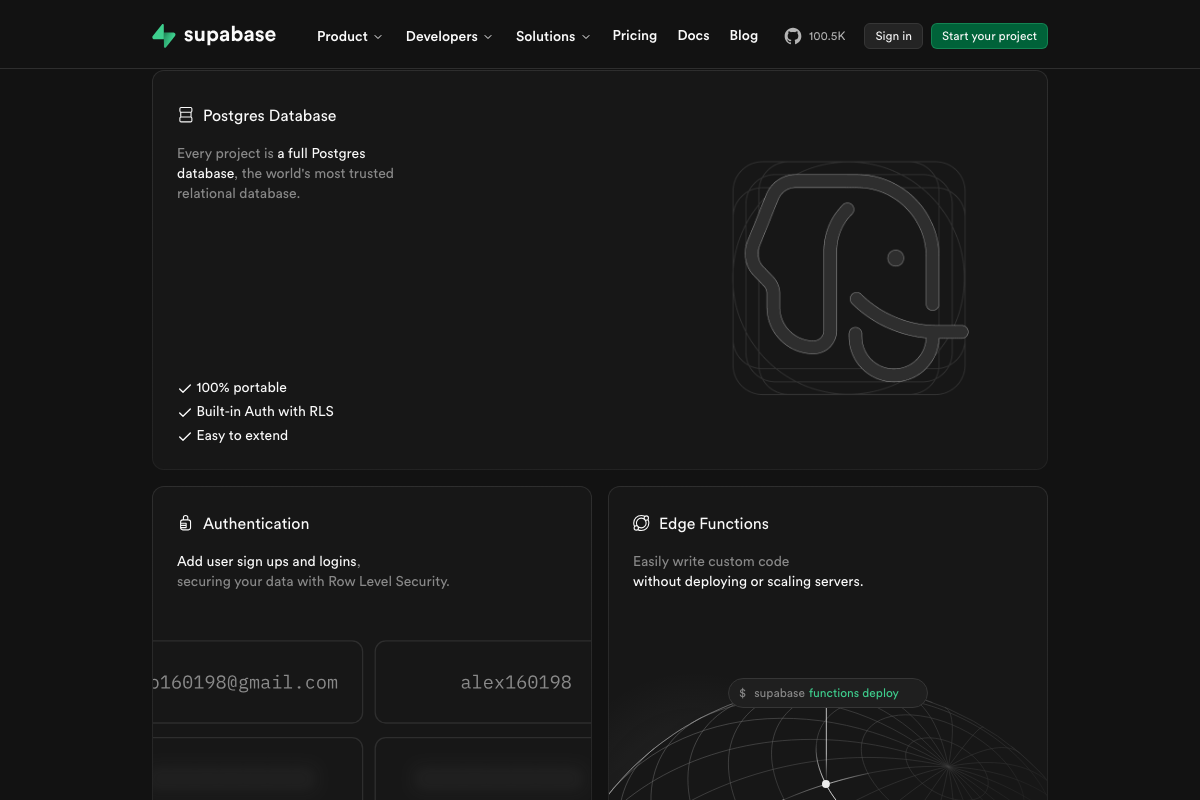Click the 'Built-in Auth with RLS' text
Image resolution: width=1200 pixels, height=800 pixels.
(265, 411)
